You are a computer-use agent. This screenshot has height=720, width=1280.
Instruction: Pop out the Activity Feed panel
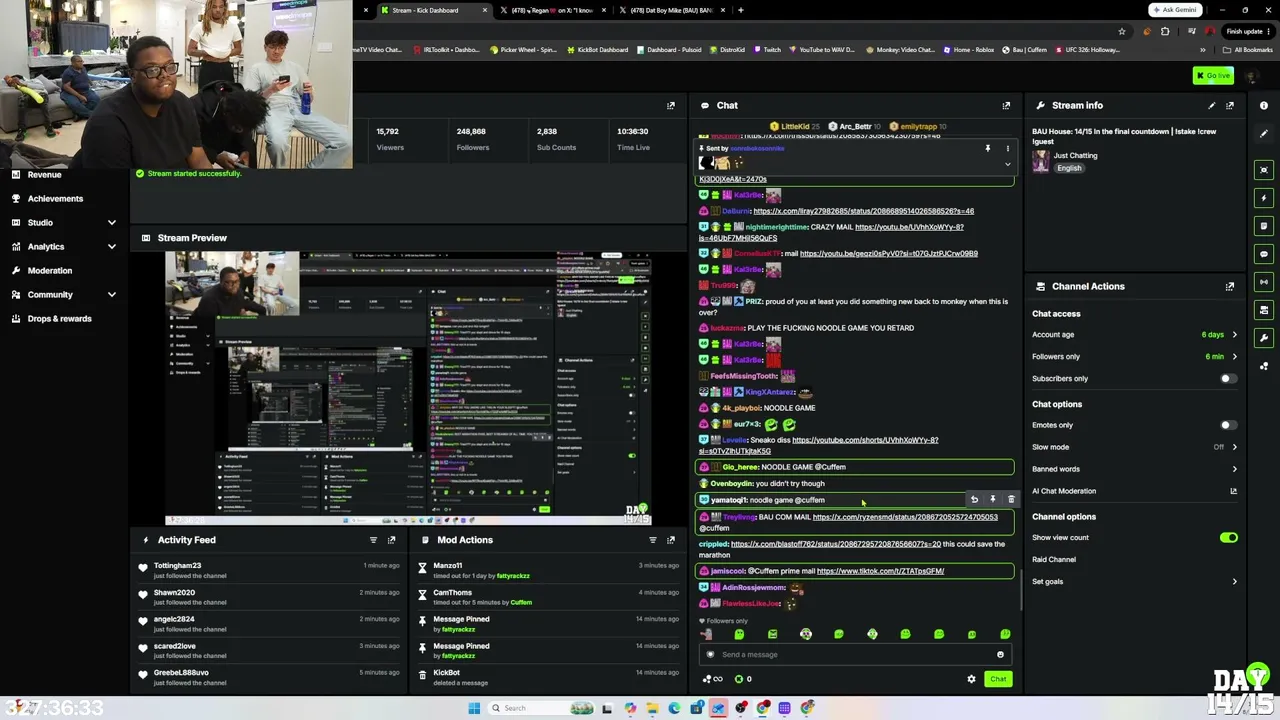pos(391,540)
